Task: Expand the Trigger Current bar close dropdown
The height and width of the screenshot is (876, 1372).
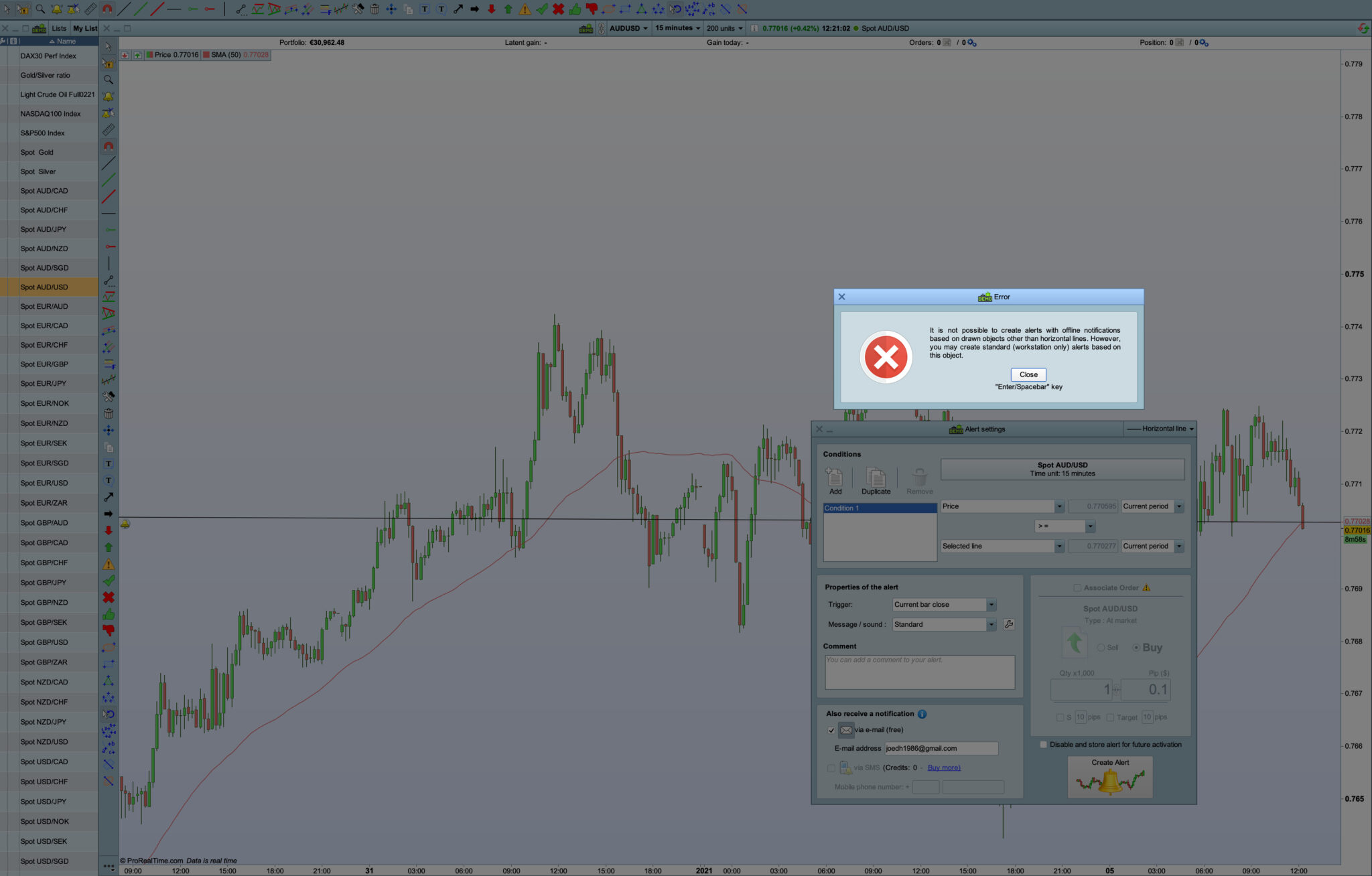Action: (x=991, y=605)
